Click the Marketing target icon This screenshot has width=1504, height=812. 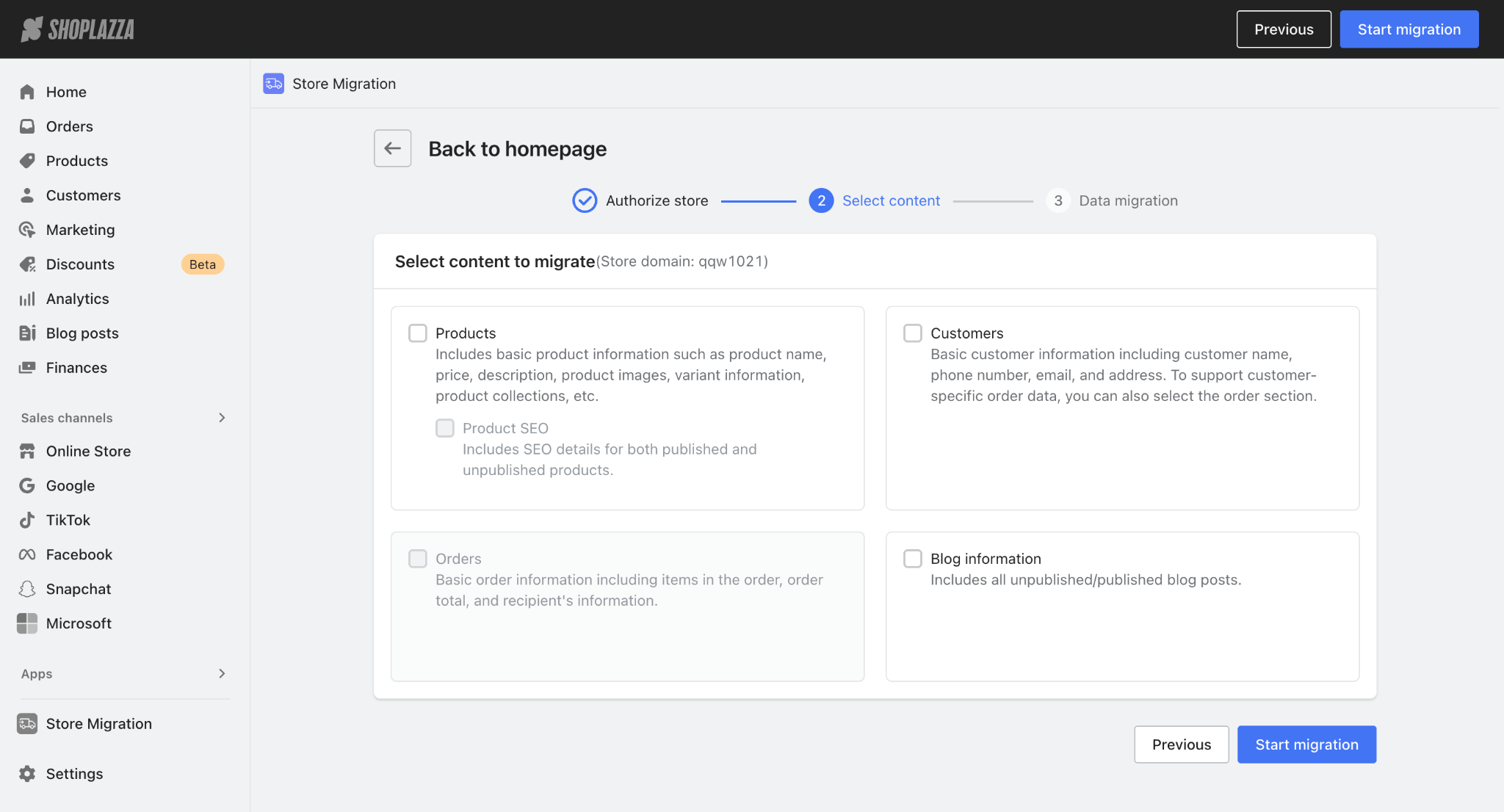(27, 230)
